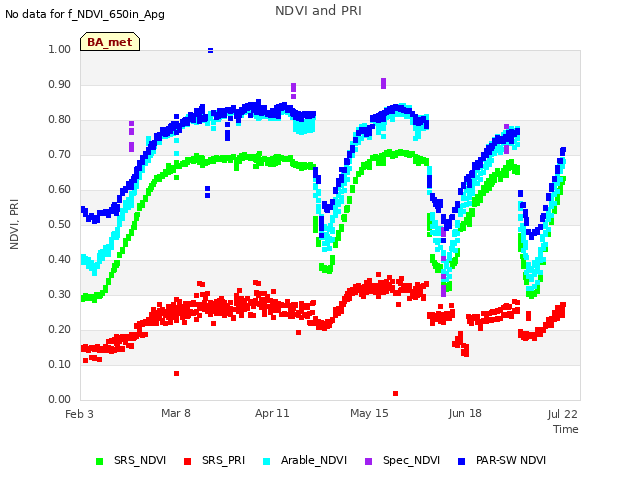
Task: Click the Apr 11 x-axis tick label
Action: [x=272, y=413]
